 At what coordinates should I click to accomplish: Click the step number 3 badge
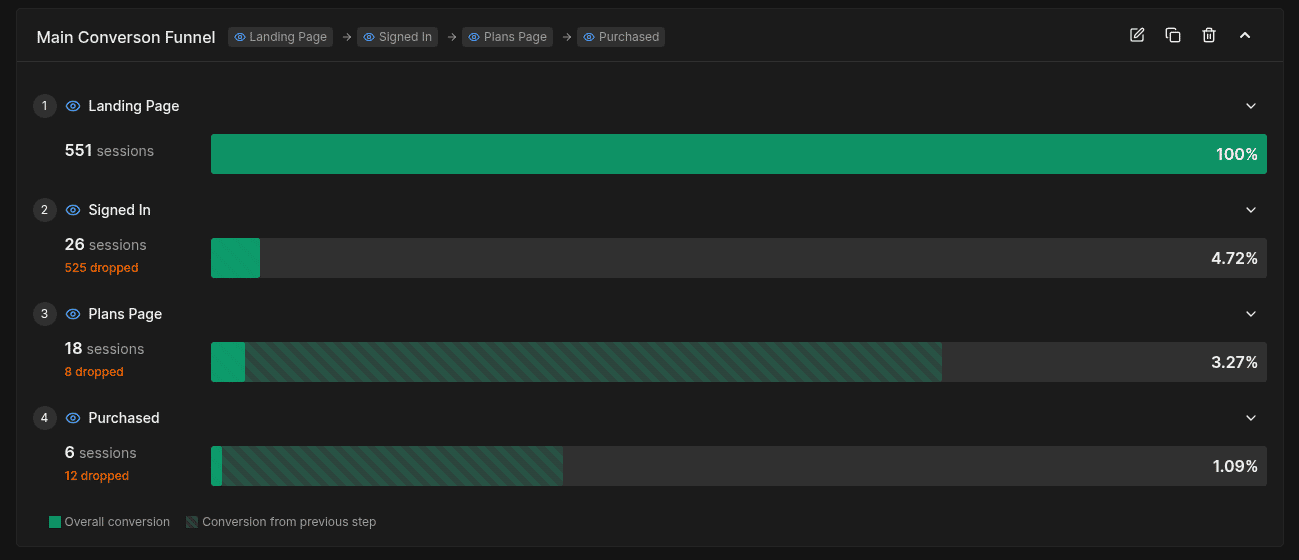[44, 314]
